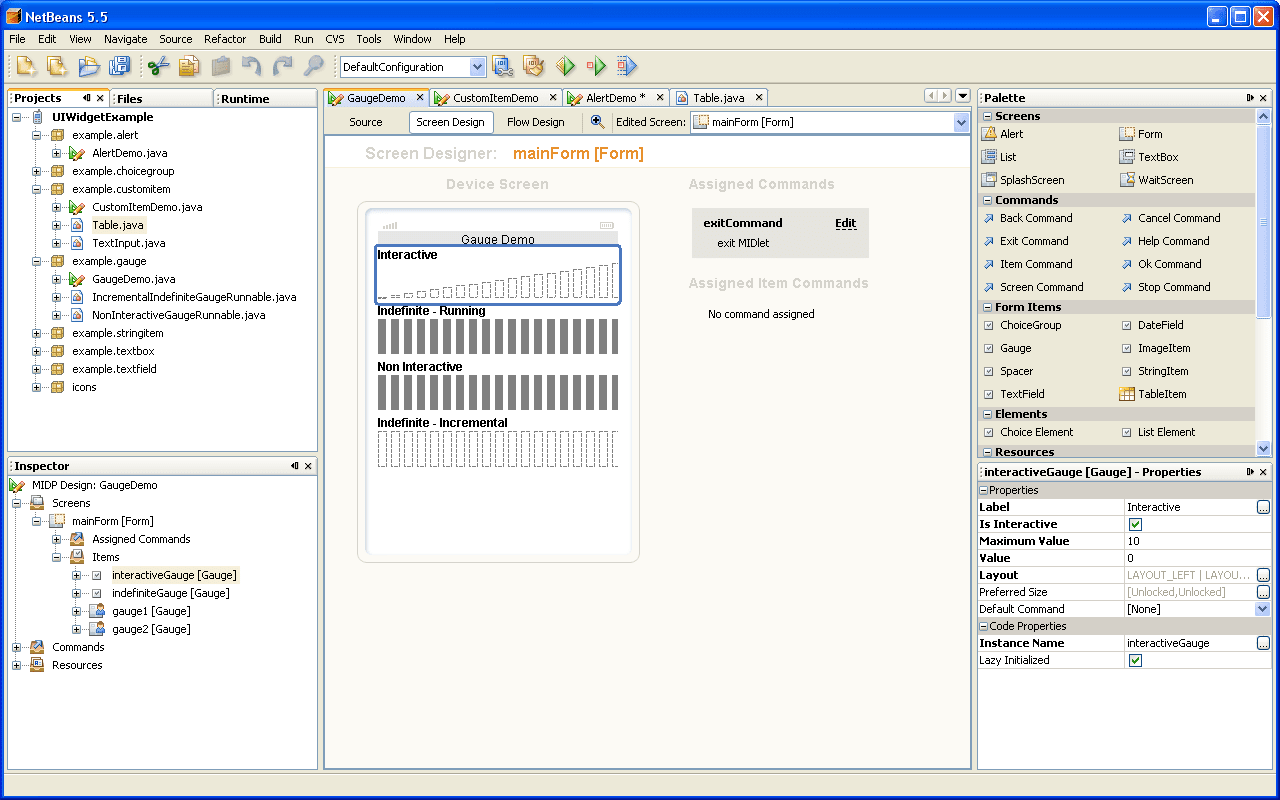Click the Clean and Build icon
1280x800 pixels.
[x=533, y=66]
